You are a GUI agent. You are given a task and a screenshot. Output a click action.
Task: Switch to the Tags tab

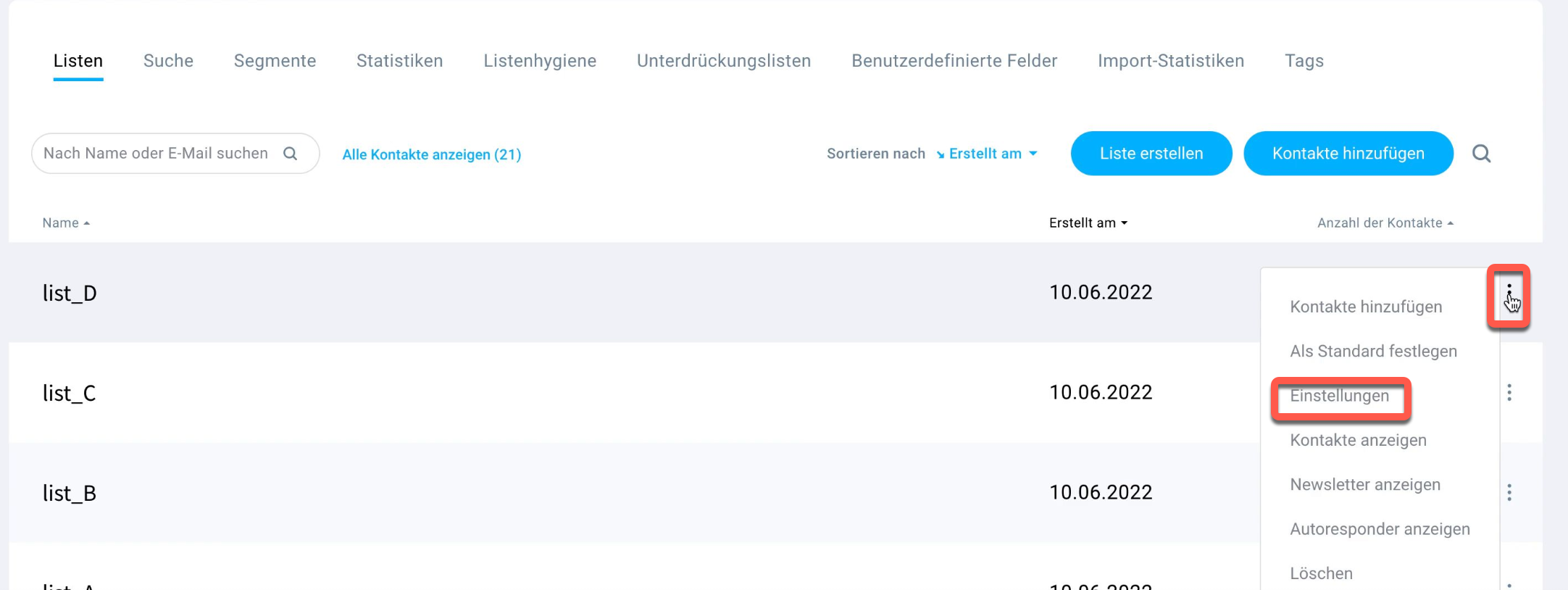pos(1304,61)
